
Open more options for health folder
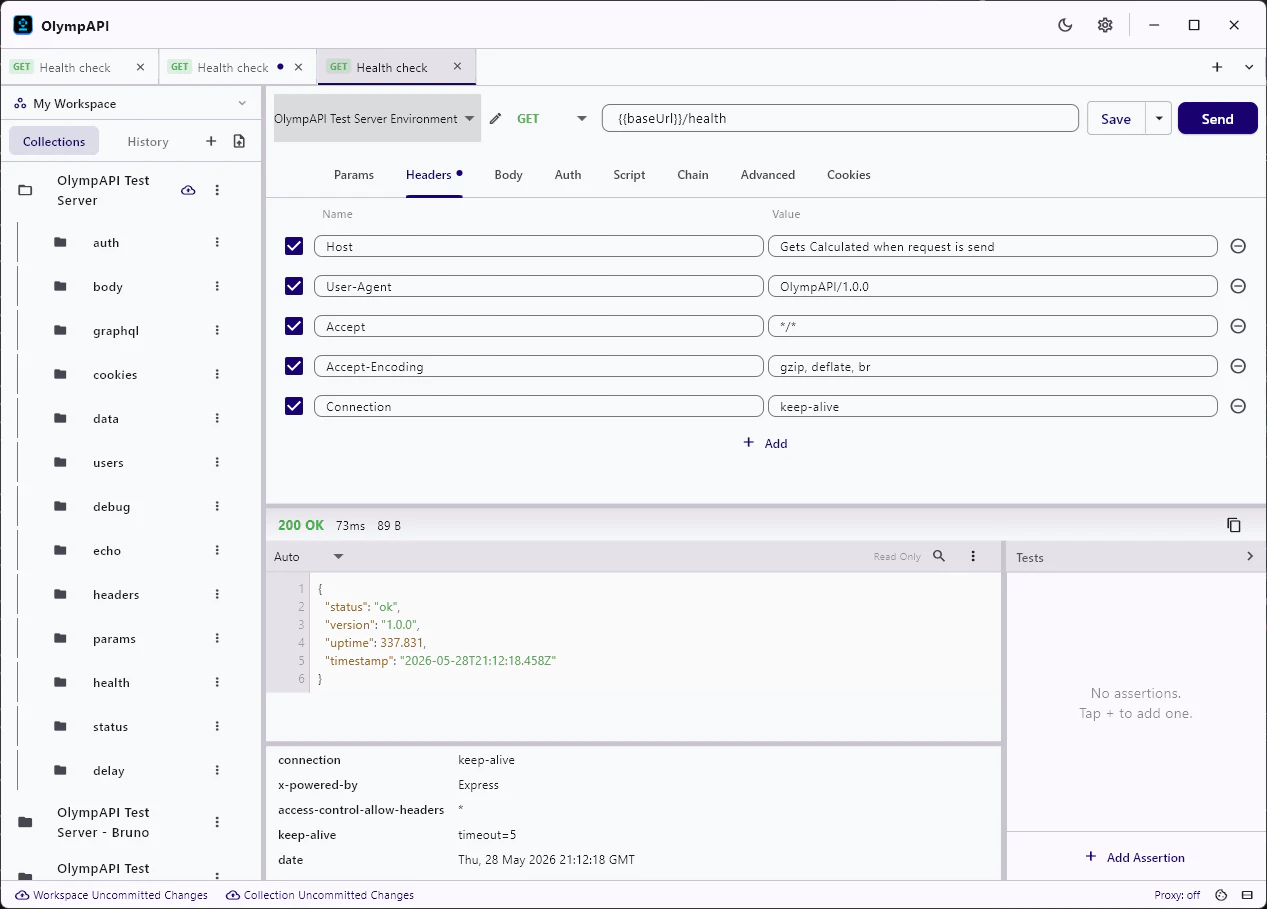point(217,682)
